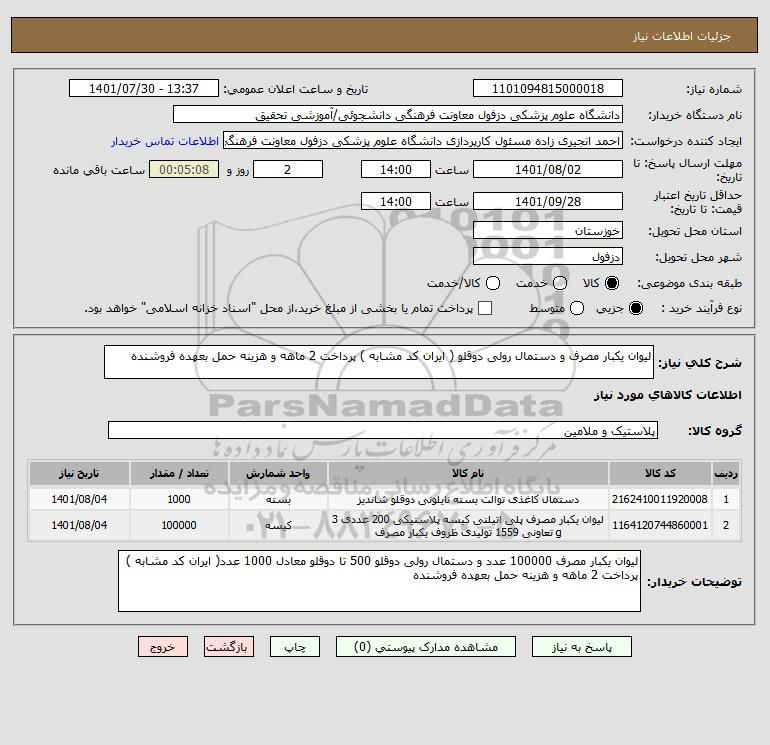Click the گروه کالا پلاستیک و ملامین field
This screenshot has width=770, height=745.
pyautogui.click(x=383, y=430)
